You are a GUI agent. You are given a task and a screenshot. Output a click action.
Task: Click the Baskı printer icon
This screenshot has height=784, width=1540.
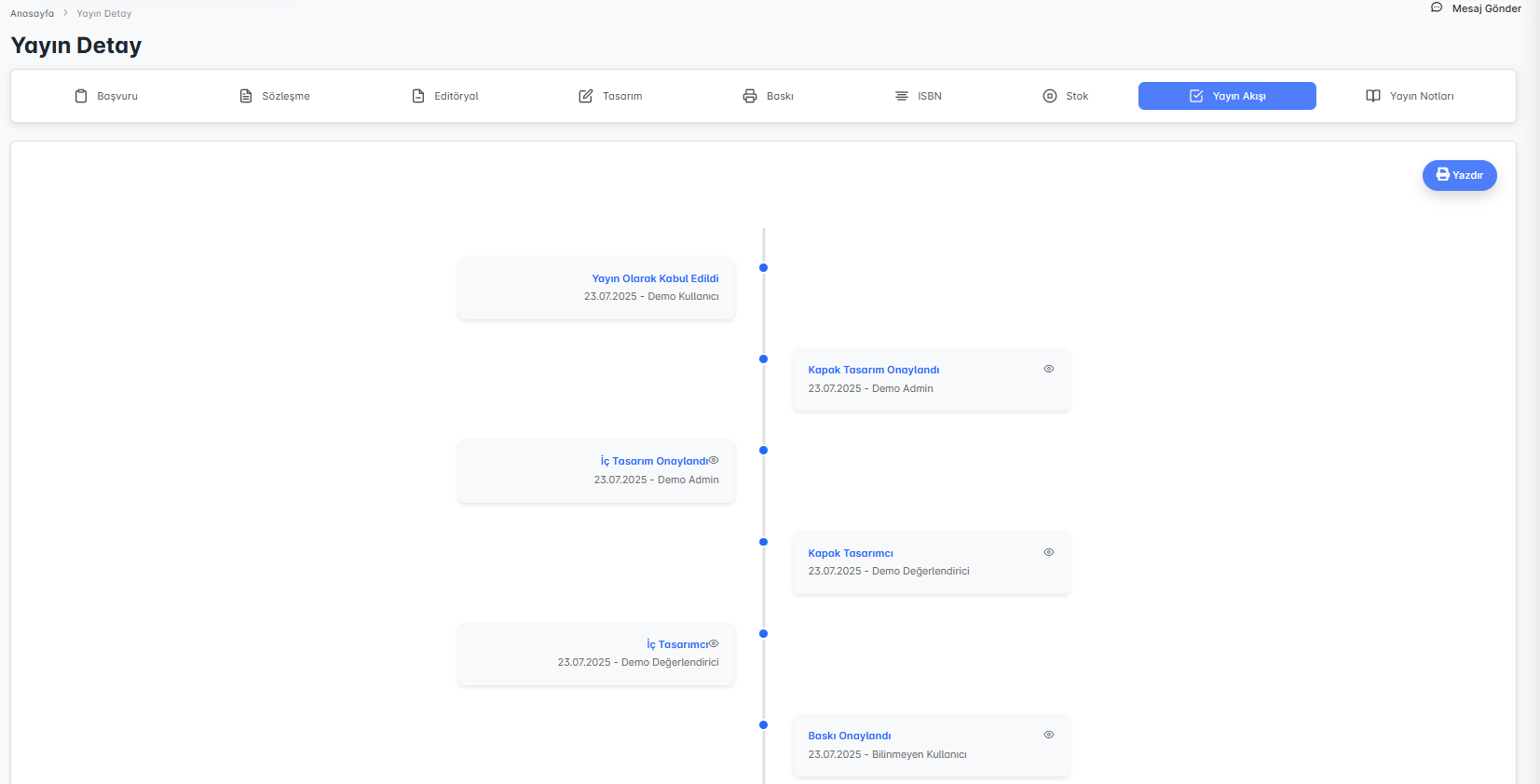pos(750,96)
